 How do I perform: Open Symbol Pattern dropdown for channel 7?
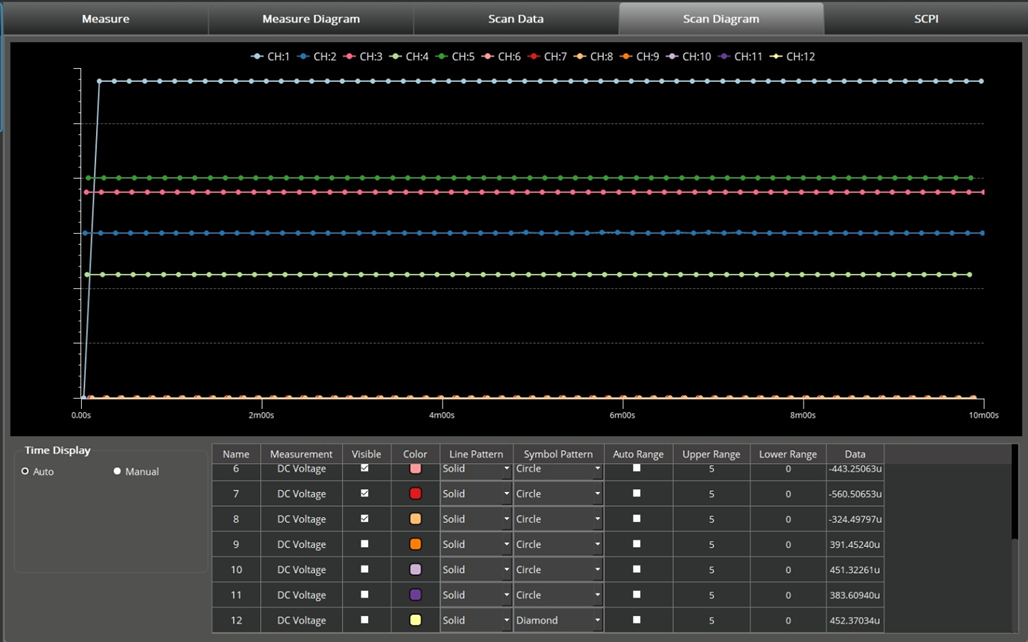558,494
